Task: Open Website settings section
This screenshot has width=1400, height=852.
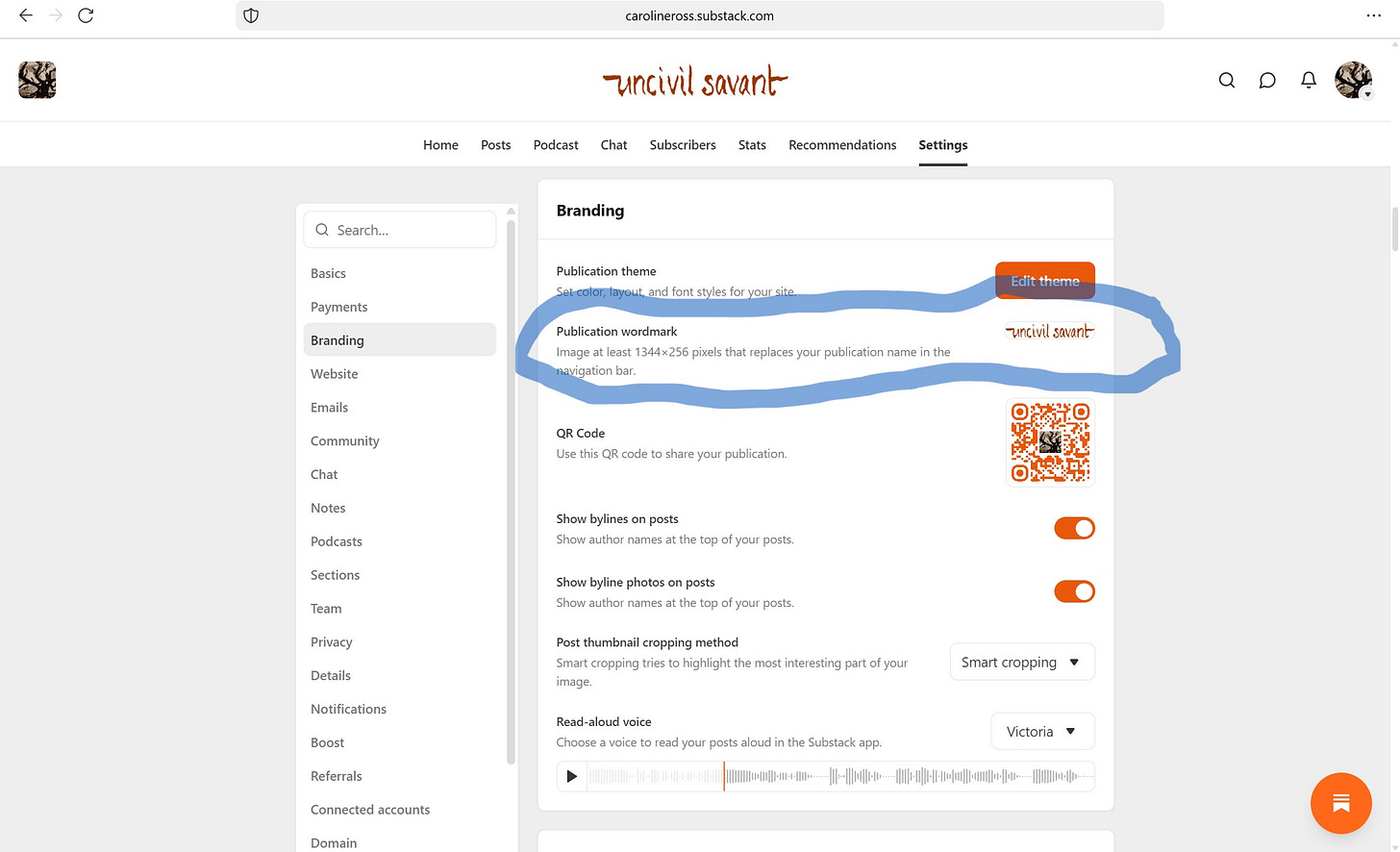Action: [400, 374]
